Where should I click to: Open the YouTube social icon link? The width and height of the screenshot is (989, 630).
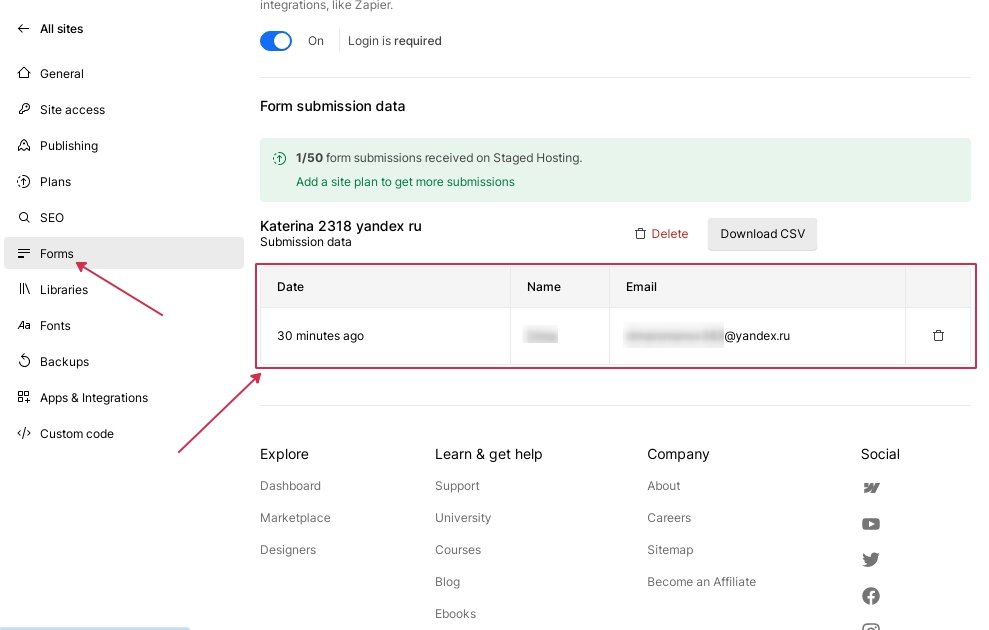coord(871,524)
